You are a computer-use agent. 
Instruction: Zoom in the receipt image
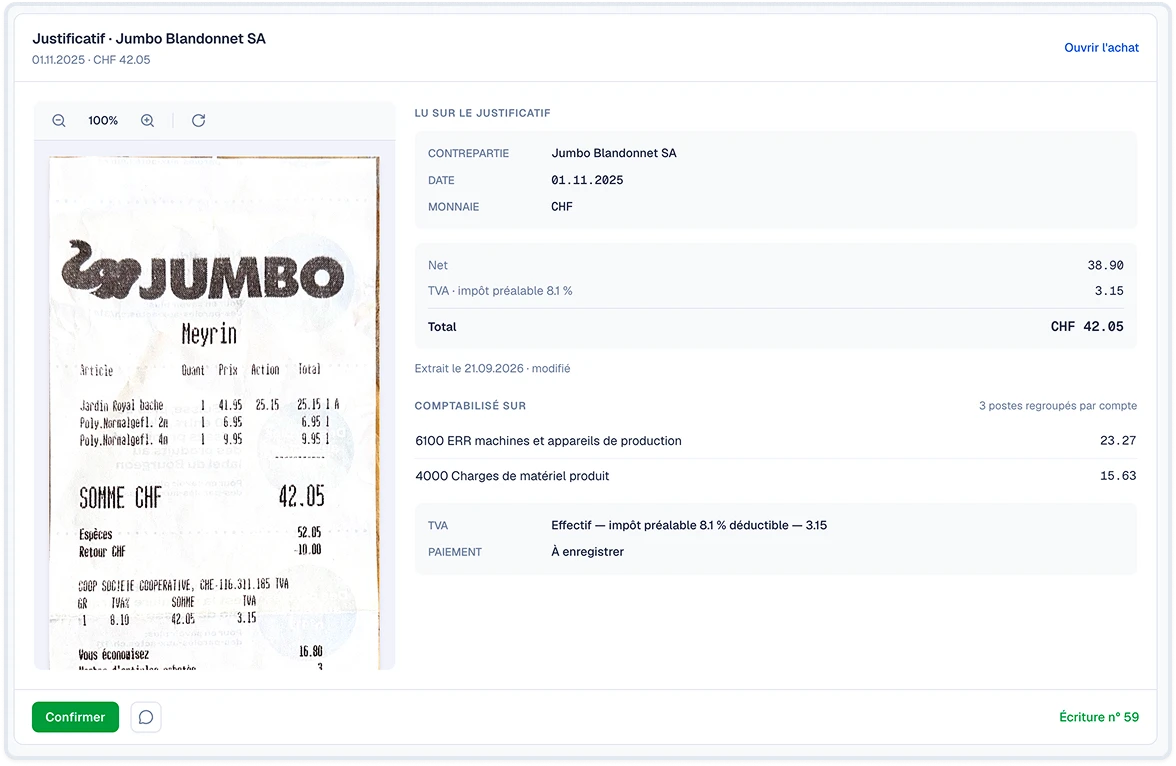coord(148,121)
